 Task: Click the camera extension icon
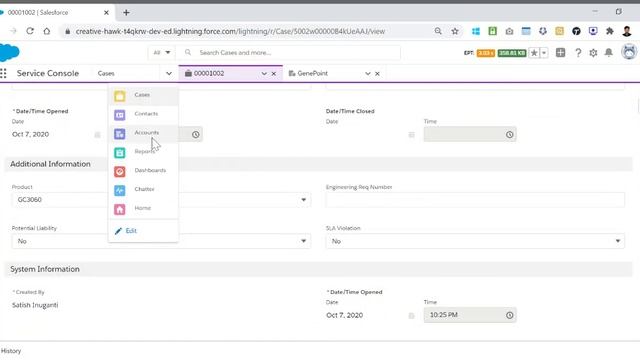point(509,31)
